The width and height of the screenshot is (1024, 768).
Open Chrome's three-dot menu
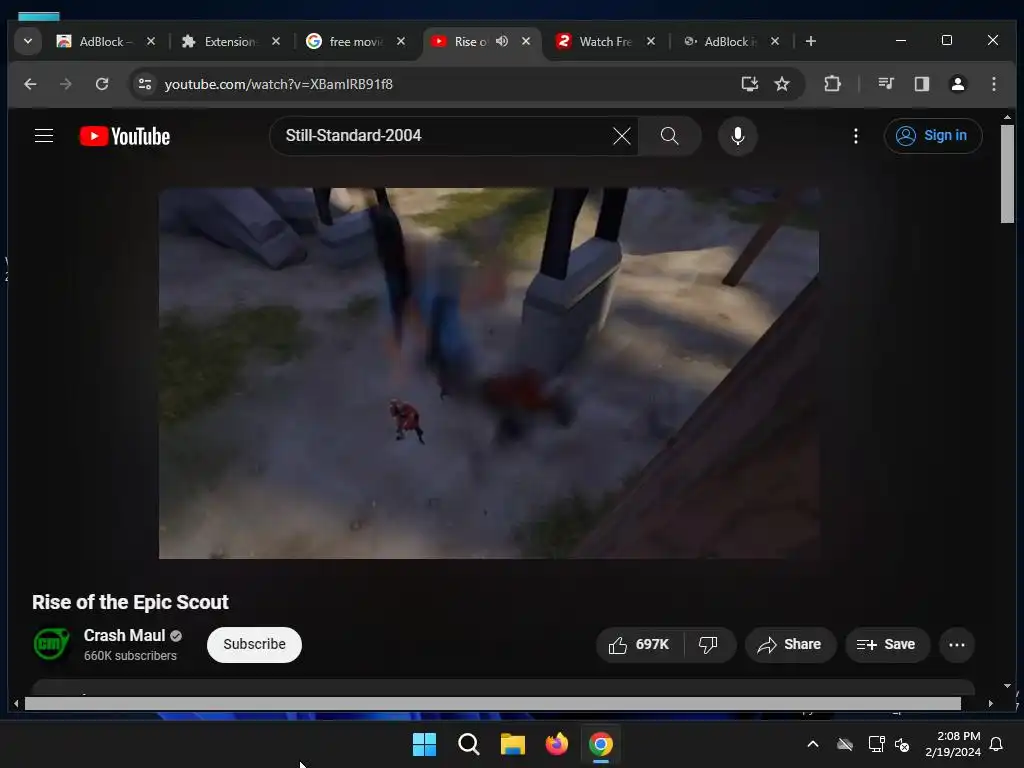pyautogui.click(x=993, y=84)
